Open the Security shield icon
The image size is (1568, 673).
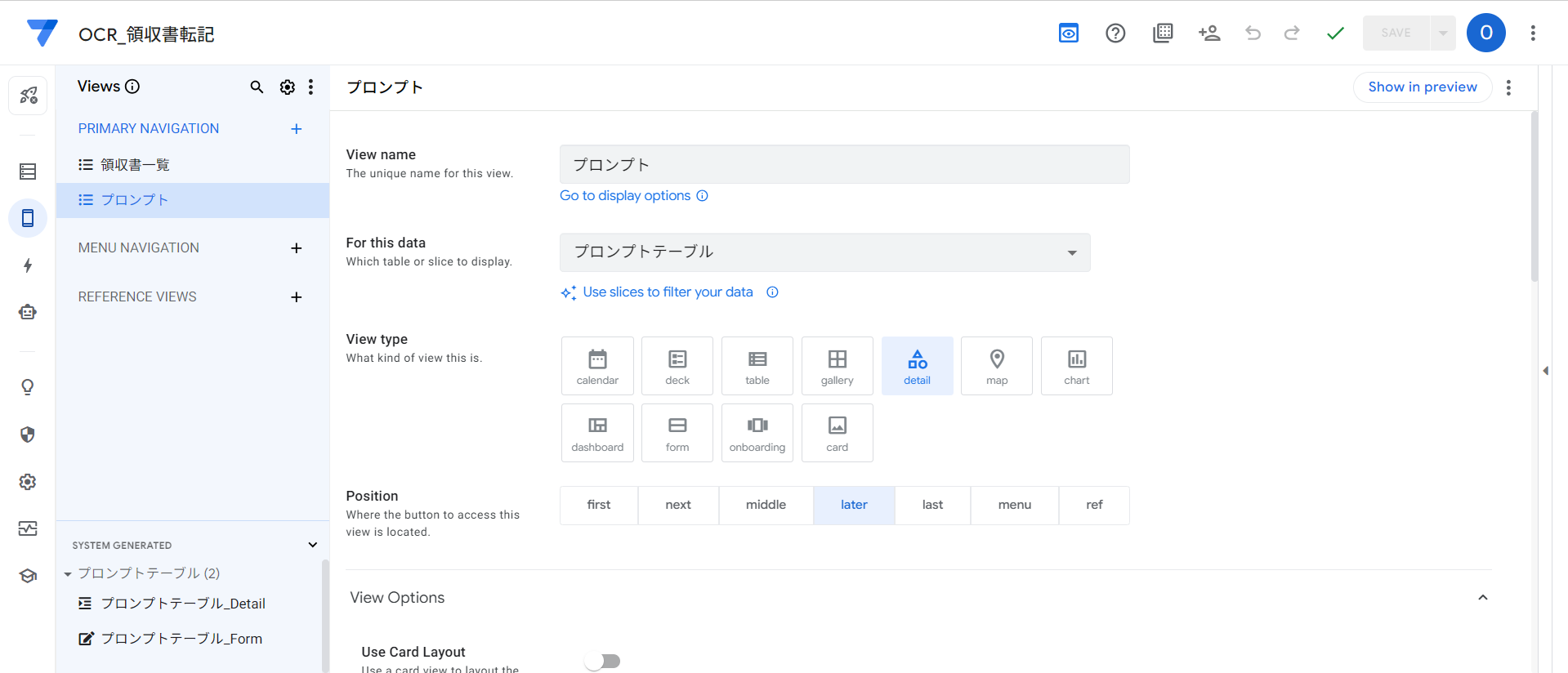click(x=28, y=435)
